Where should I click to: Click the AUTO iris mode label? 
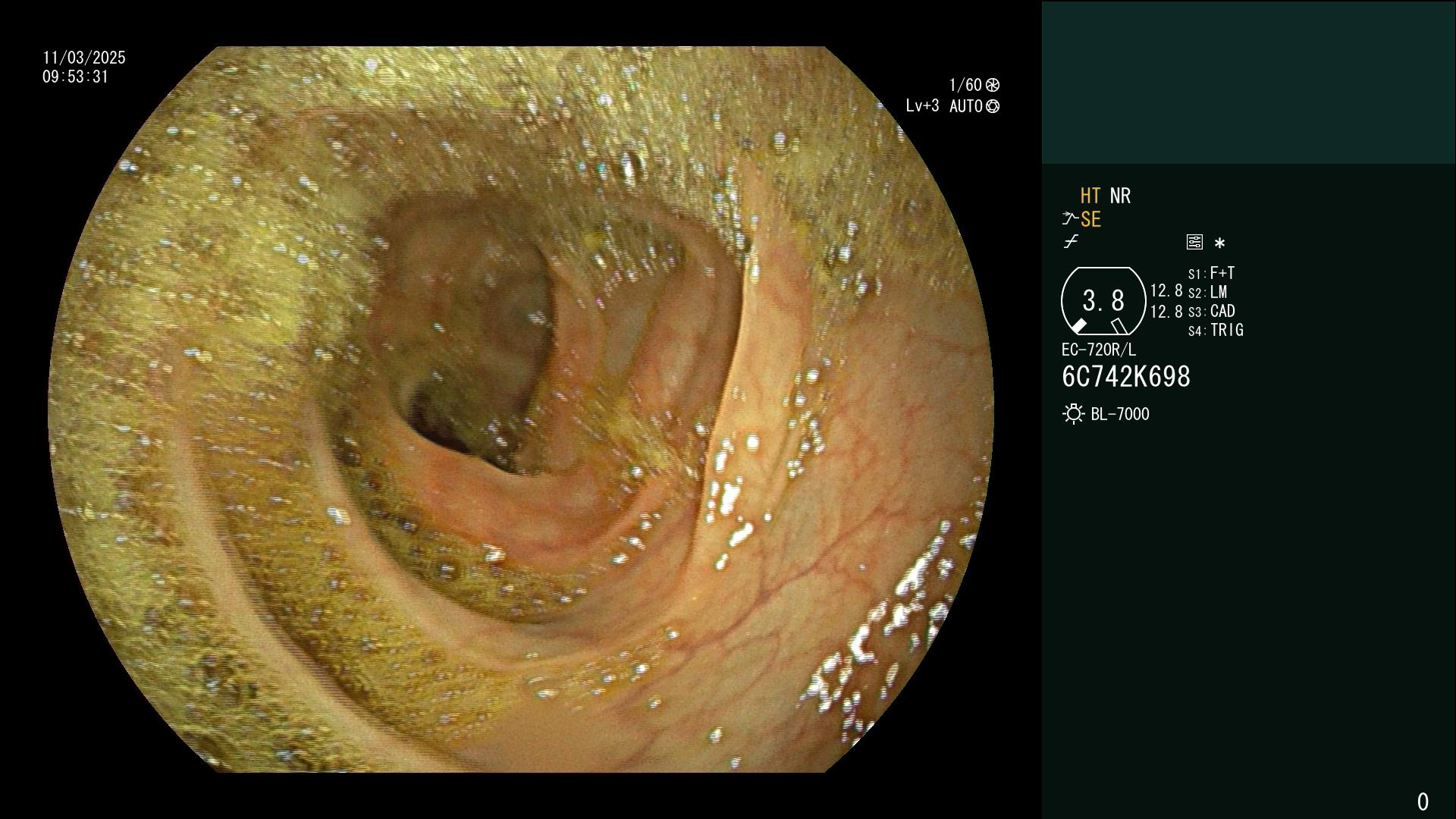click(965, 106)
